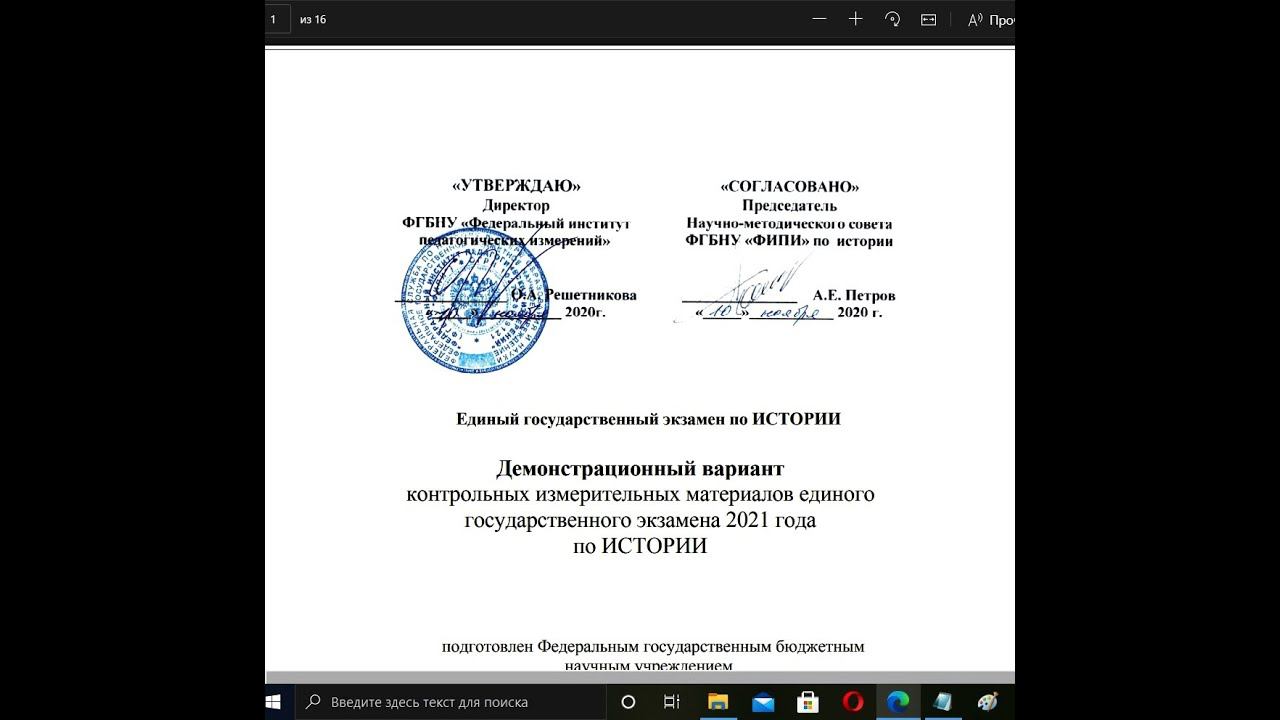Open Task View in the taskbar
1280x720 pixels.
click(x=673, y=702)
